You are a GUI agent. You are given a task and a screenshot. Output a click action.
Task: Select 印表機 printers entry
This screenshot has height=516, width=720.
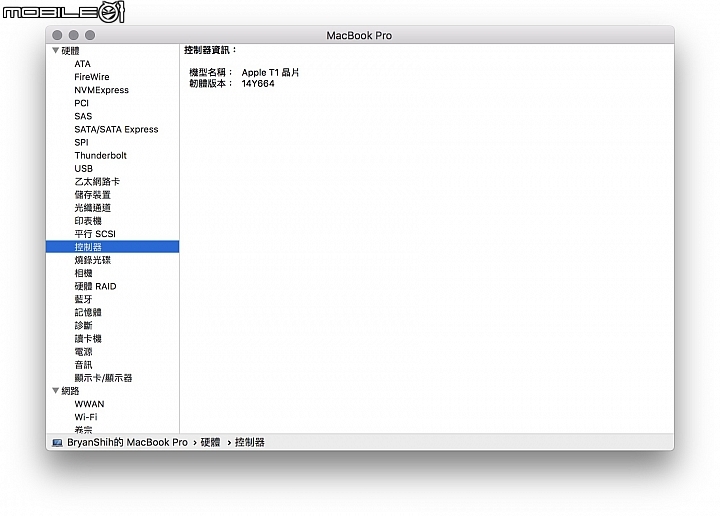click(88, 221)
